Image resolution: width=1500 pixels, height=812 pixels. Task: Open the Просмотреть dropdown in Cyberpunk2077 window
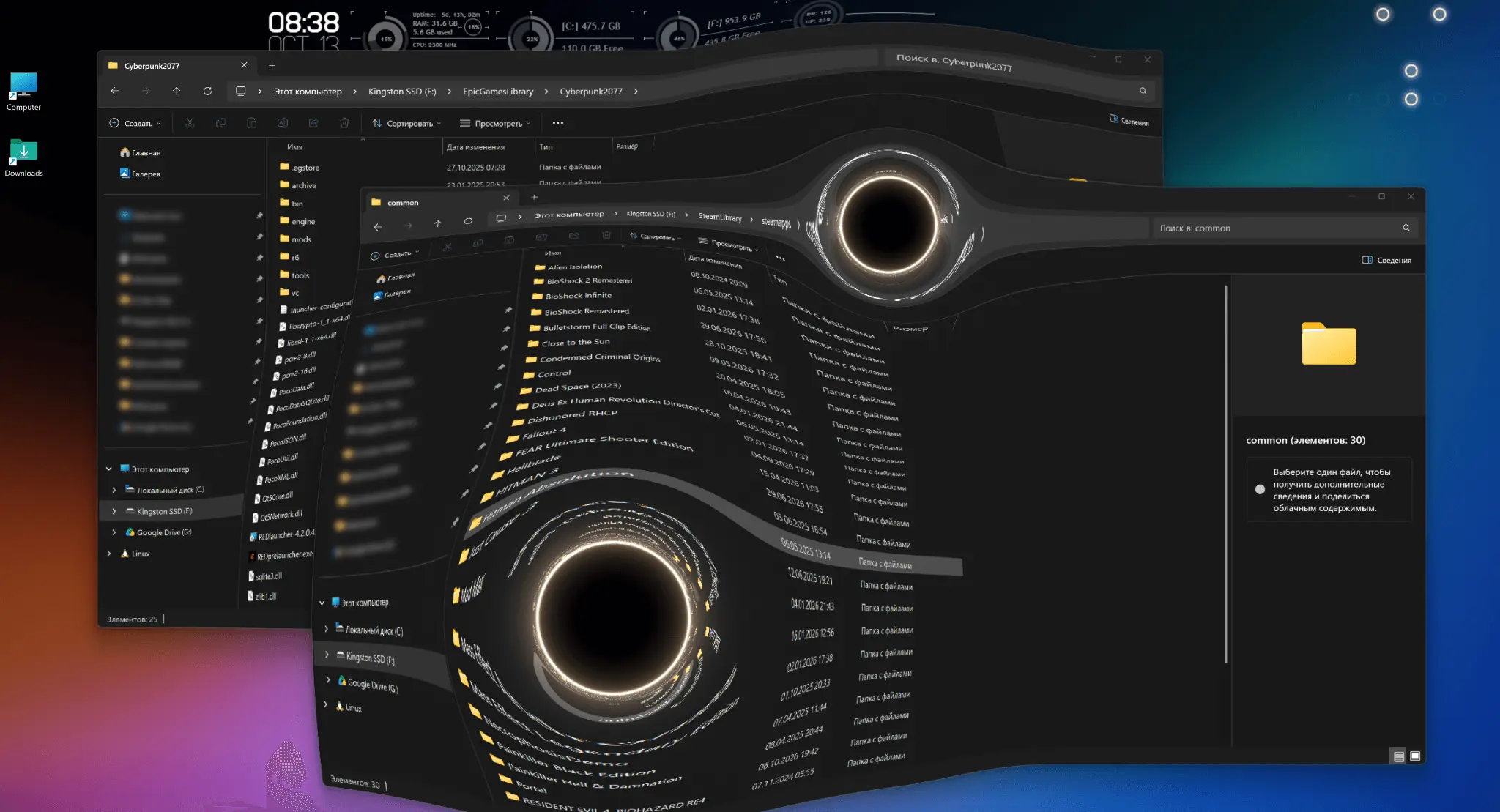click(494, 123)
